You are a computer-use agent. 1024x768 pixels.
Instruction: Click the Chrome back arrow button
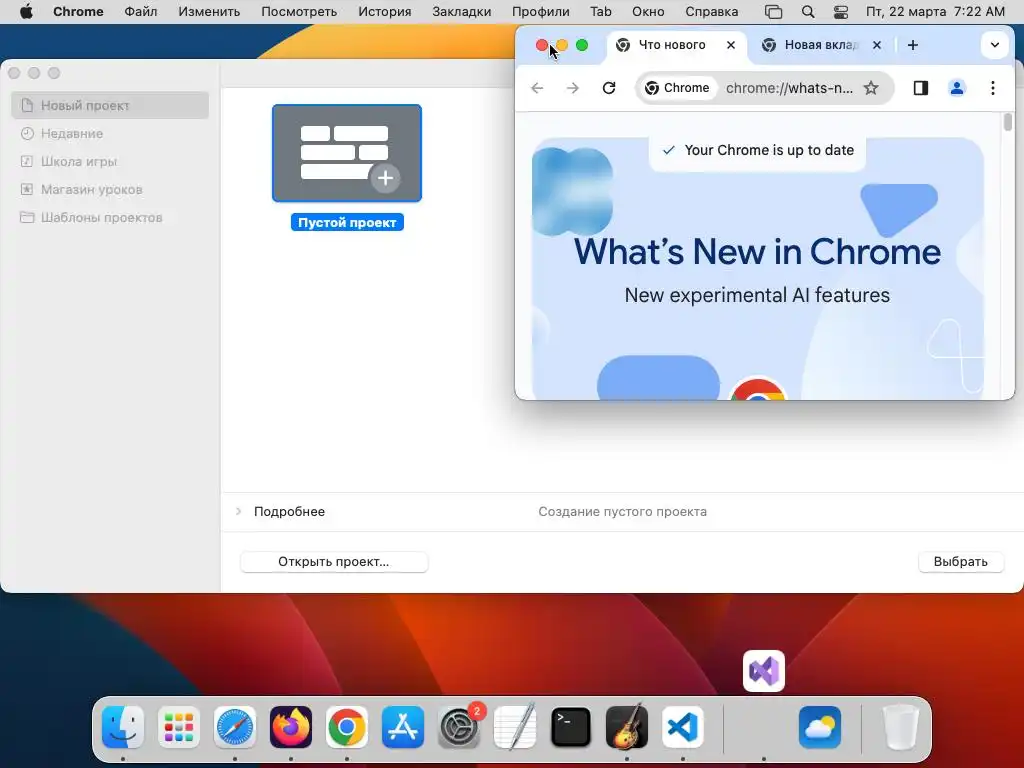coord(537,88)
